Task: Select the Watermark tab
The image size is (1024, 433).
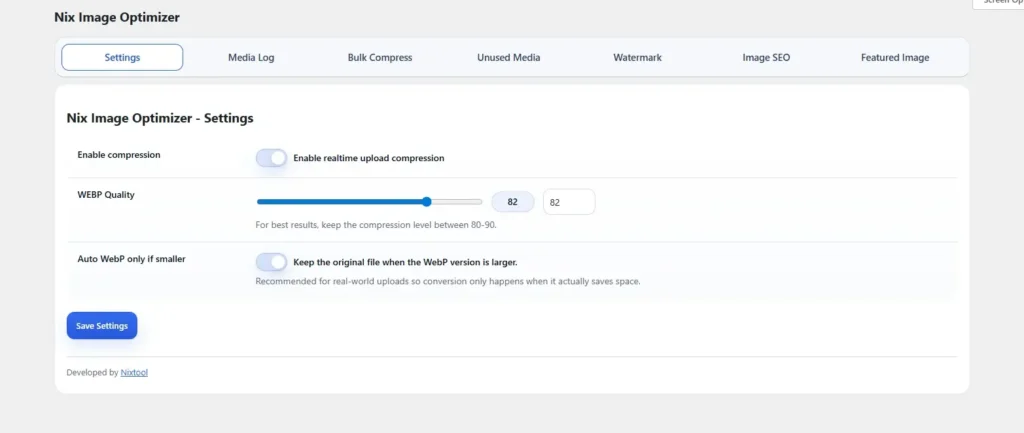Action: 637,57
